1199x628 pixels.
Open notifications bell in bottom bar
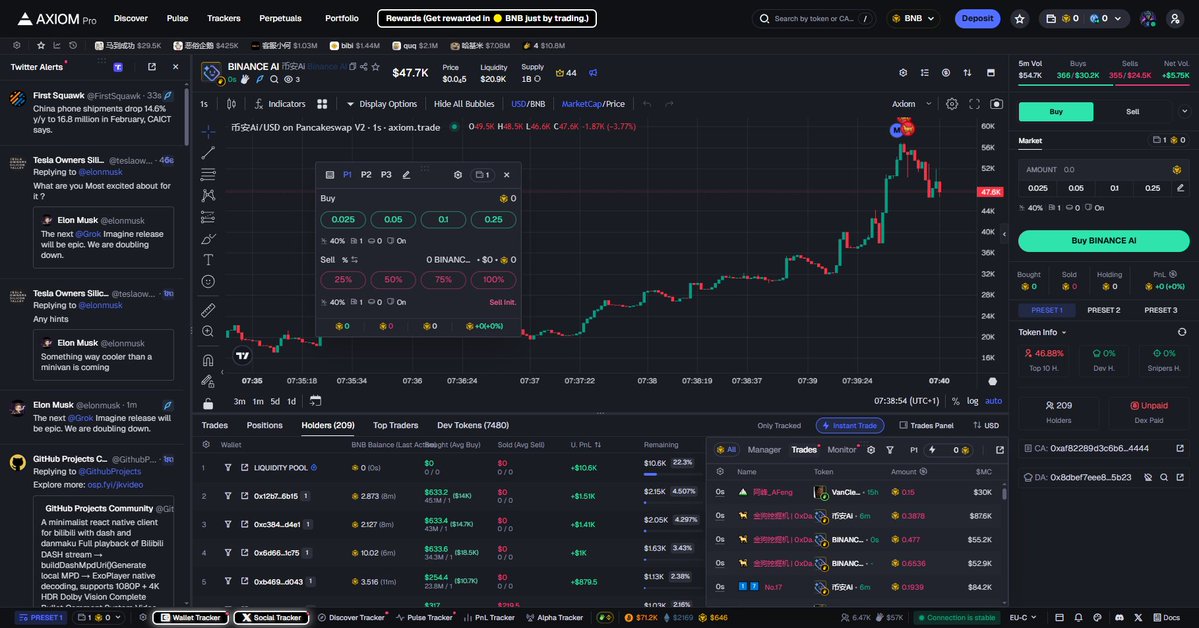(1078, 617)
